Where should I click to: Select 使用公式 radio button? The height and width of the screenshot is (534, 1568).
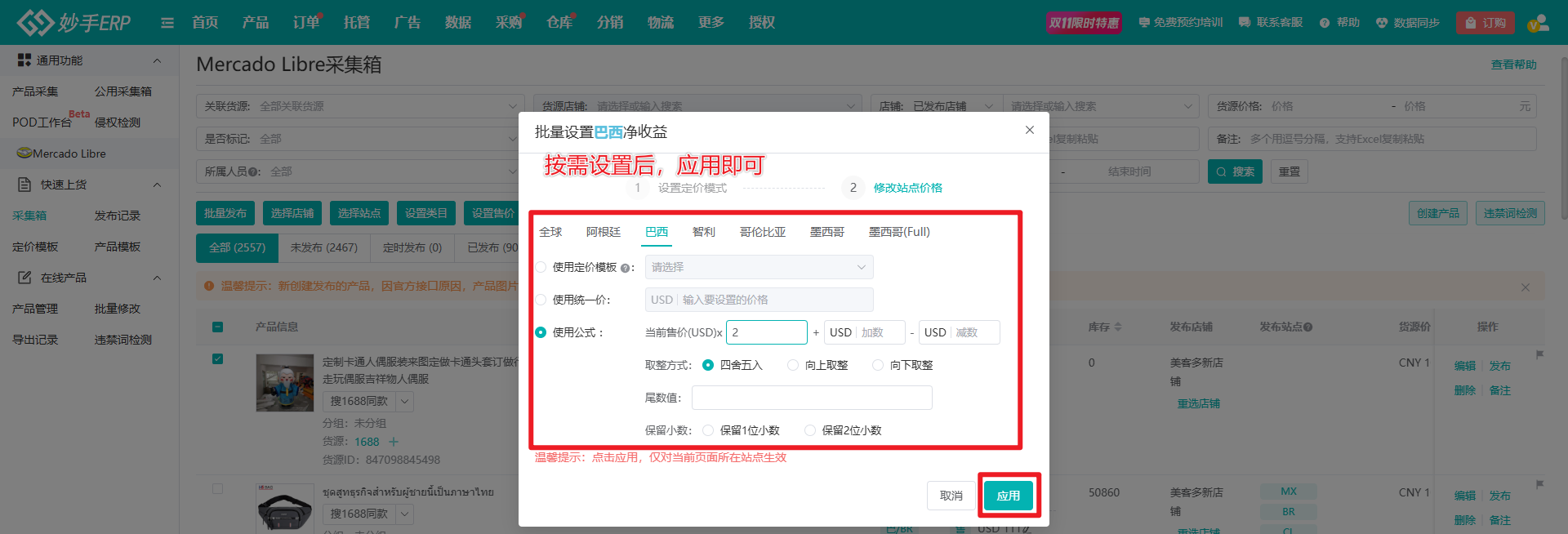click(541, 332)
